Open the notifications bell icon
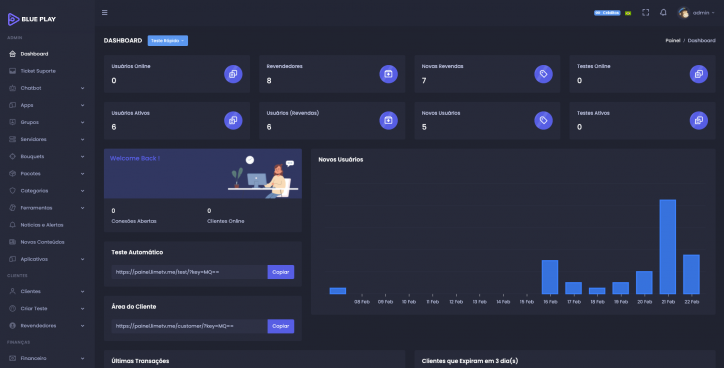The height and width of the screenshot is (368, 724). 663,12
